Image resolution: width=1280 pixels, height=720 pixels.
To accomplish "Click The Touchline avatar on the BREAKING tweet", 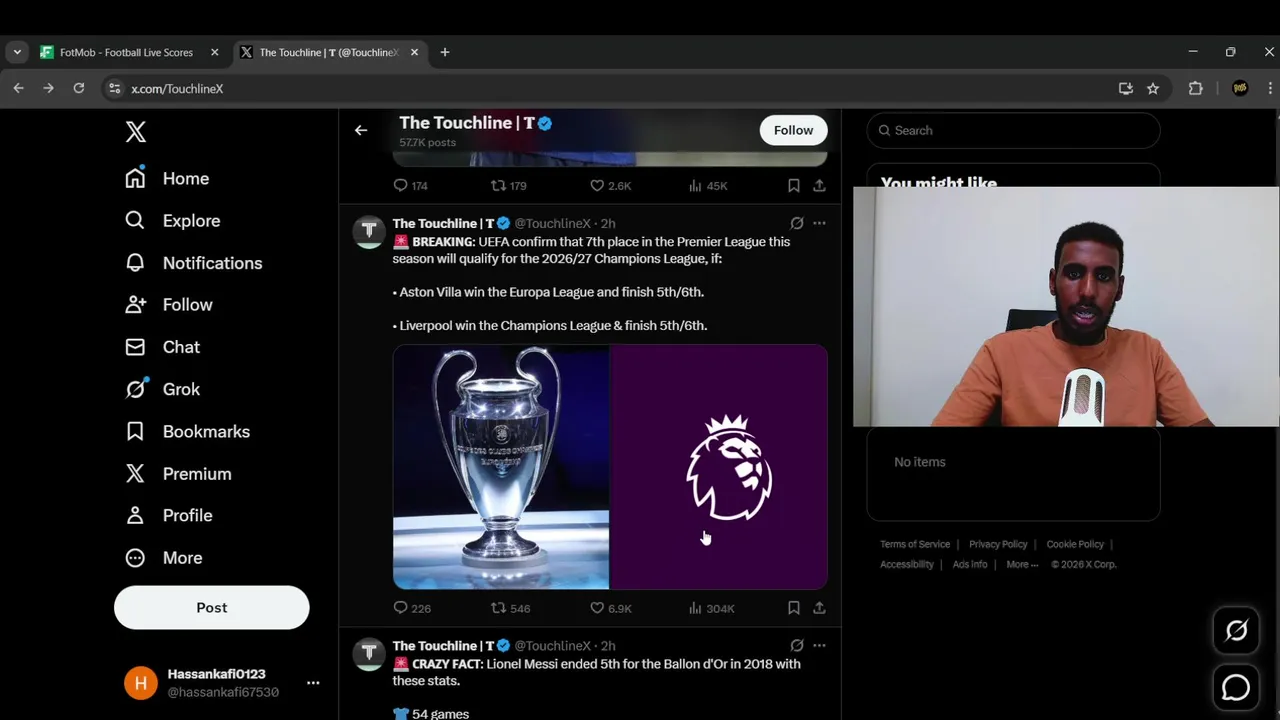I will 369,232.
